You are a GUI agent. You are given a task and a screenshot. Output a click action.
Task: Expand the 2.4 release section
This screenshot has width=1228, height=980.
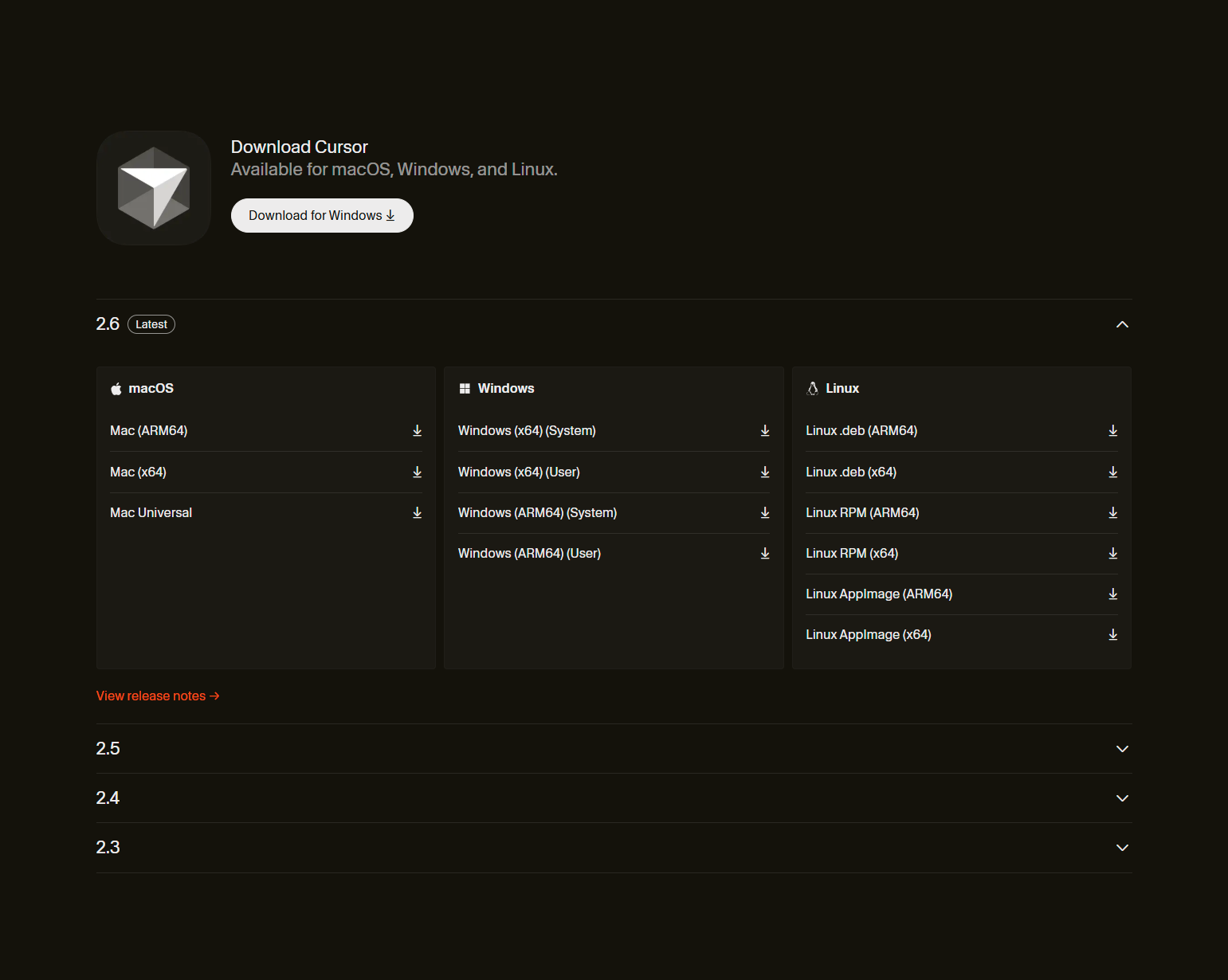coord(1122,798)
